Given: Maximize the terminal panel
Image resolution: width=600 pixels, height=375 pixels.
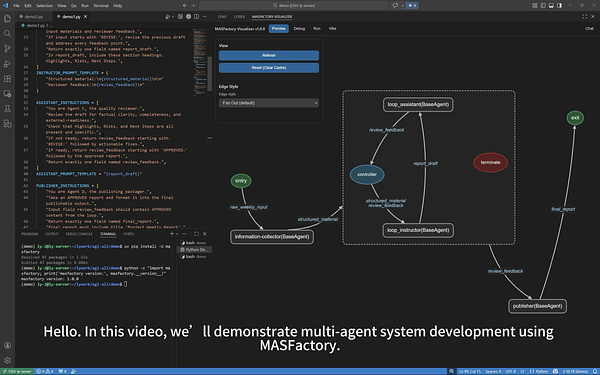Looking at the screenshot, I should point(196,233).
